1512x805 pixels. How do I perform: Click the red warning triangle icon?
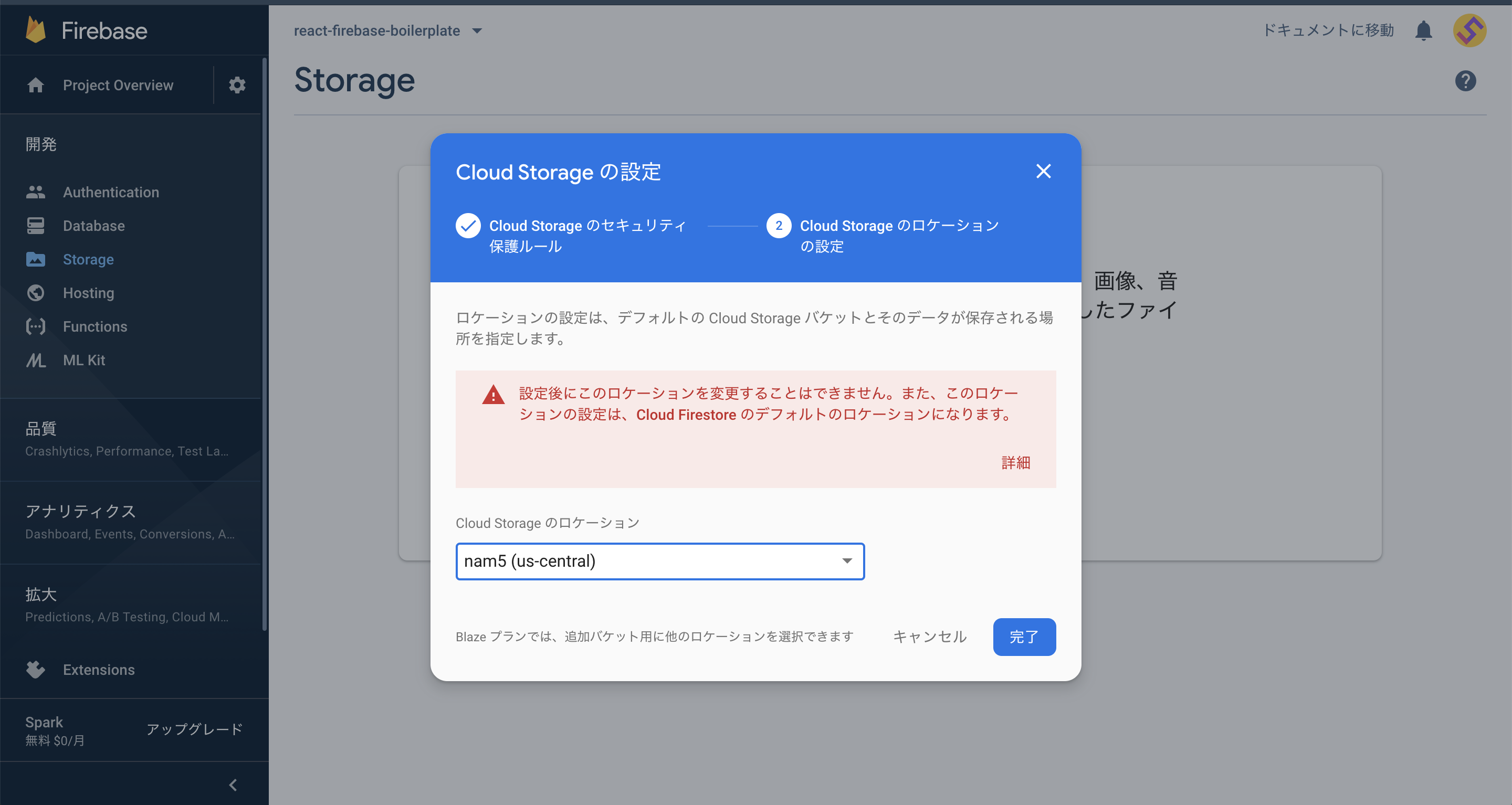point(493,395)
